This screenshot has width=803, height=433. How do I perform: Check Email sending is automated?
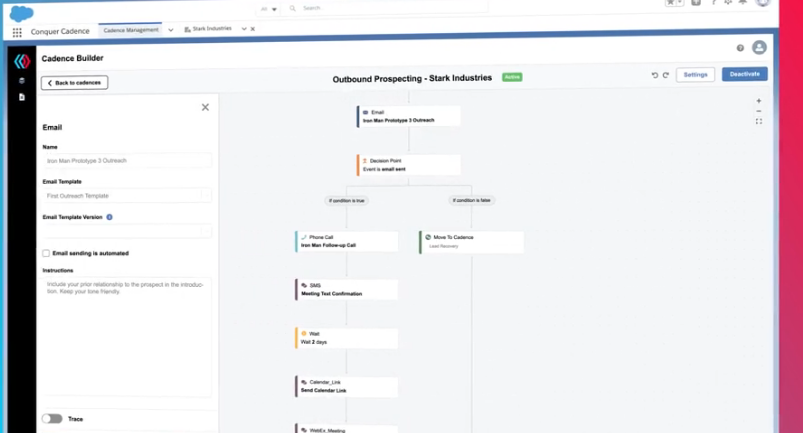tap(46, 254)
